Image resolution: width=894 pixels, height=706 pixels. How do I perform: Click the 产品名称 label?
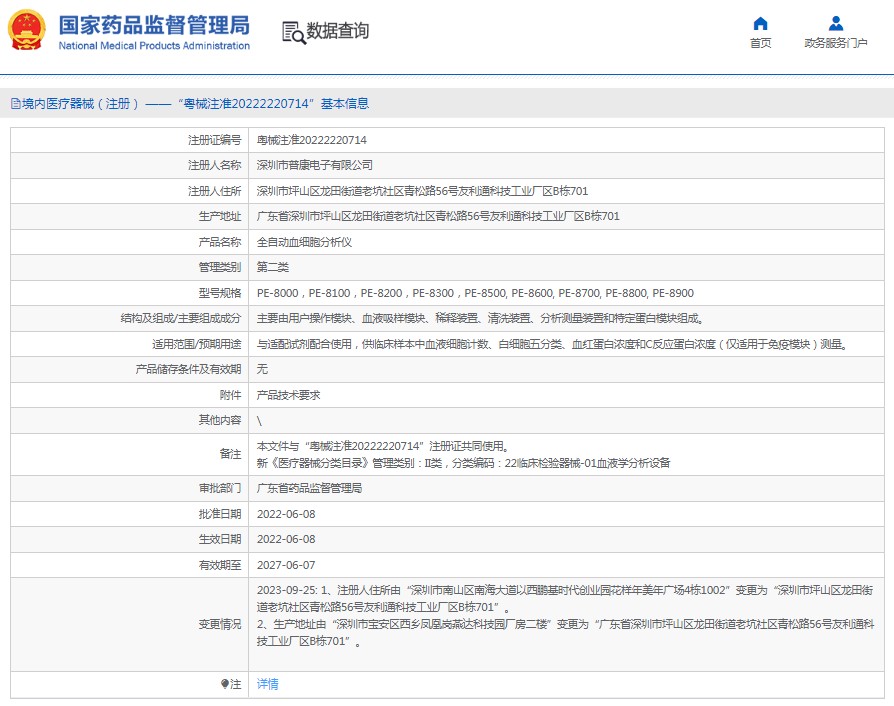(x=220, y=242)
